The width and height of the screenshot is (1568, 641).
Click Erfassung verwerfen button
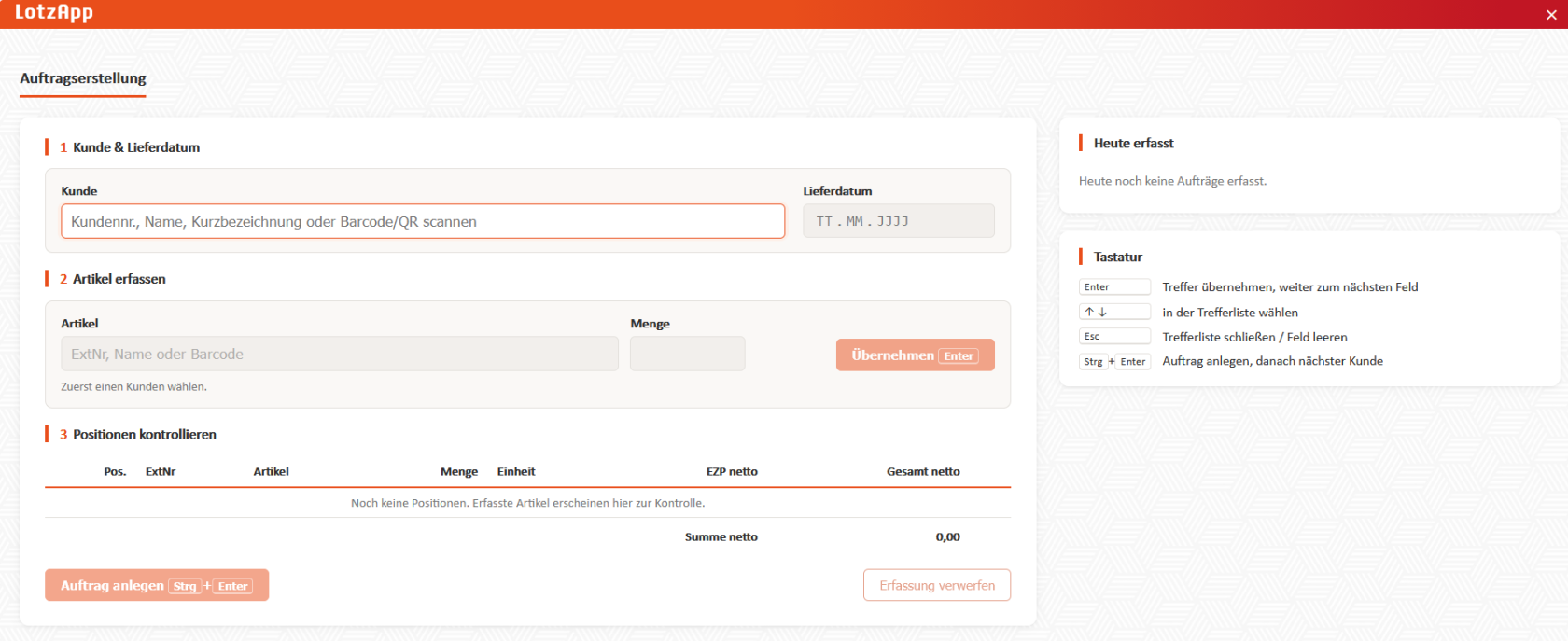pyautogui.click(x=937, y=585)
